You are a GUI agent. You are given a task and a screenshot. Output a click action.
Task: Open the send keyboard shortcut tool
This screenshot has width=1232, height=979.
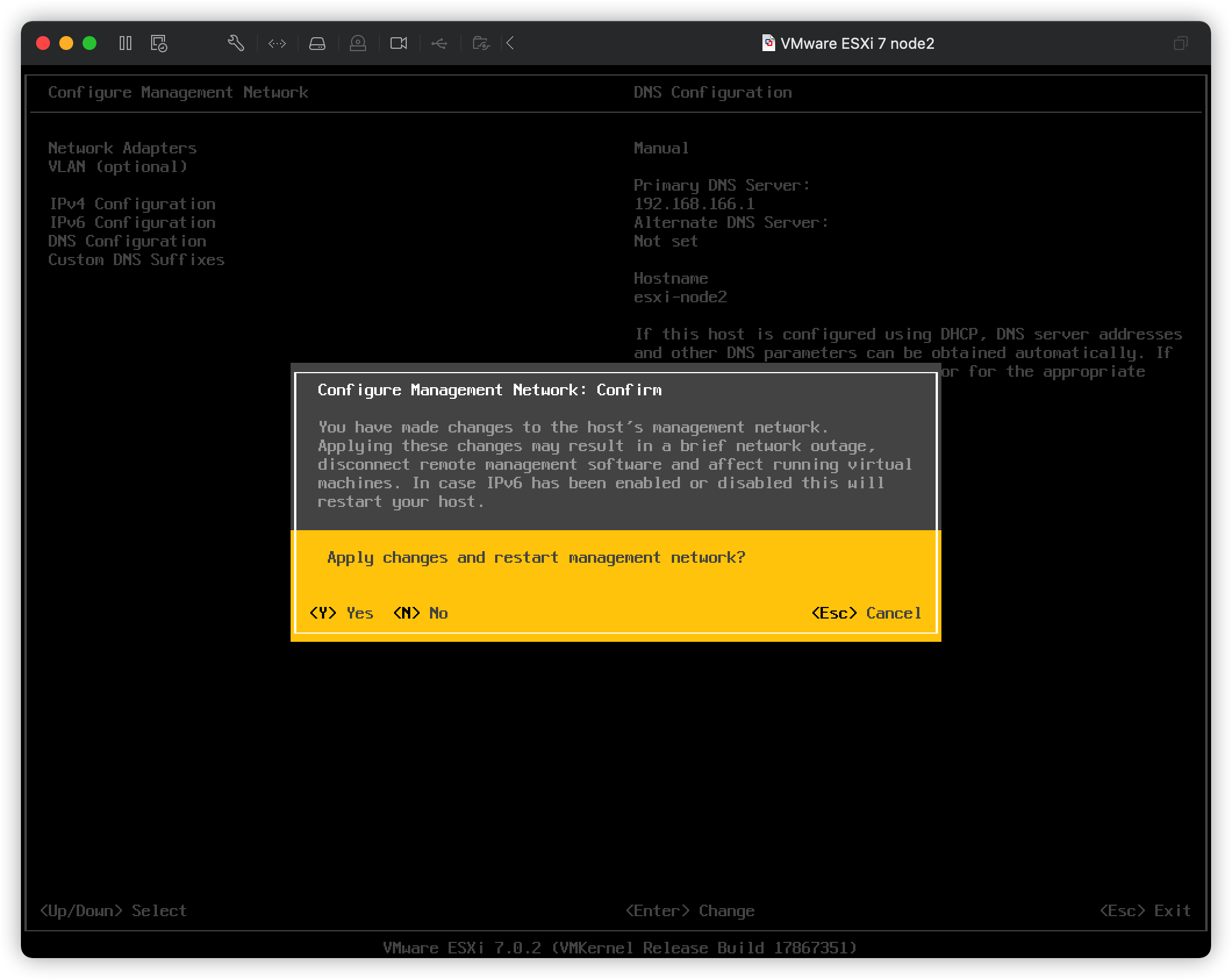coord(277,44)
